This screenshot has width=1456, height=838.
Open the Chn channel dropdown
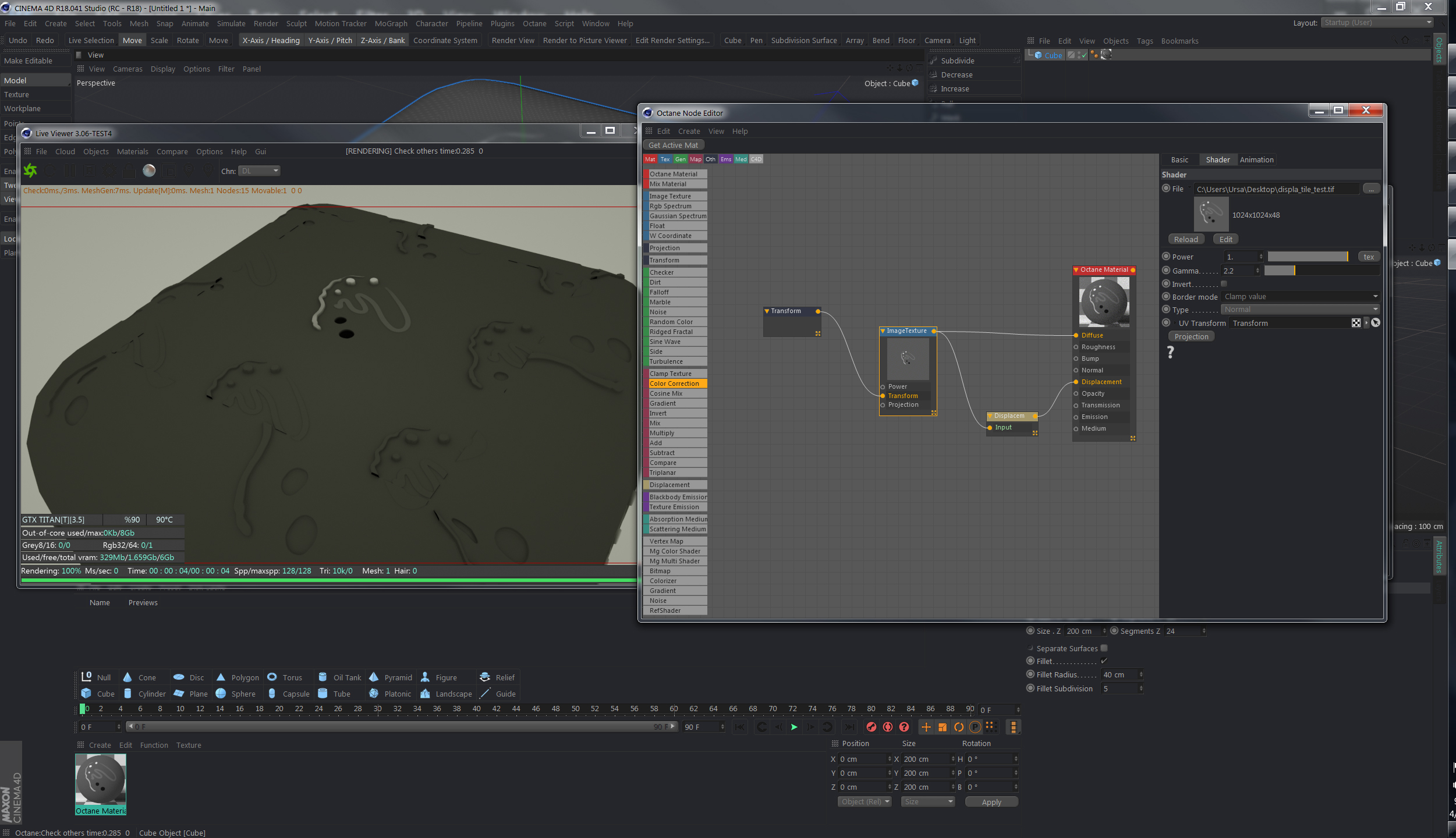click(260, 171)
